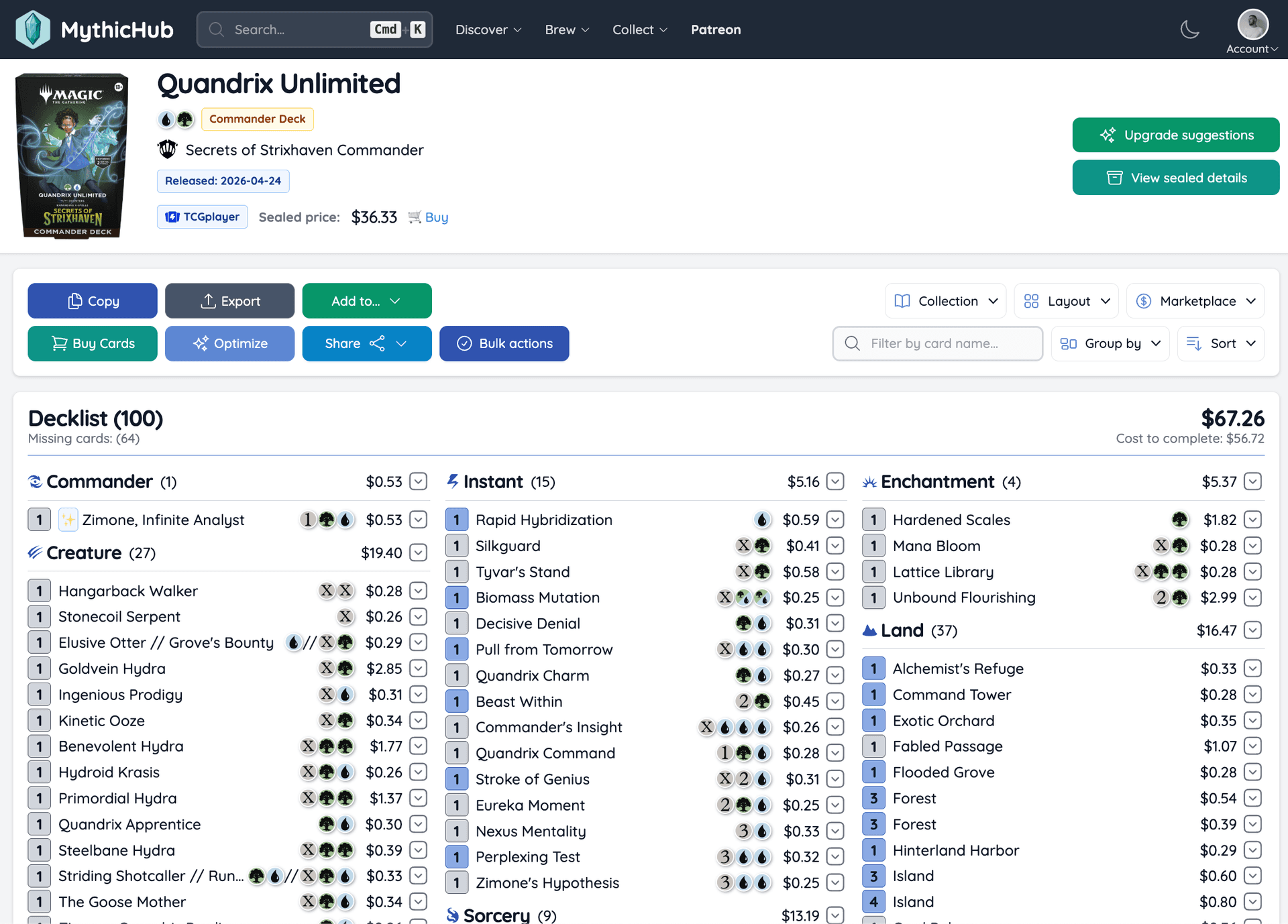Expand options chevron for Fabled Passage
1288x924 pixels.
[1252, 746]
